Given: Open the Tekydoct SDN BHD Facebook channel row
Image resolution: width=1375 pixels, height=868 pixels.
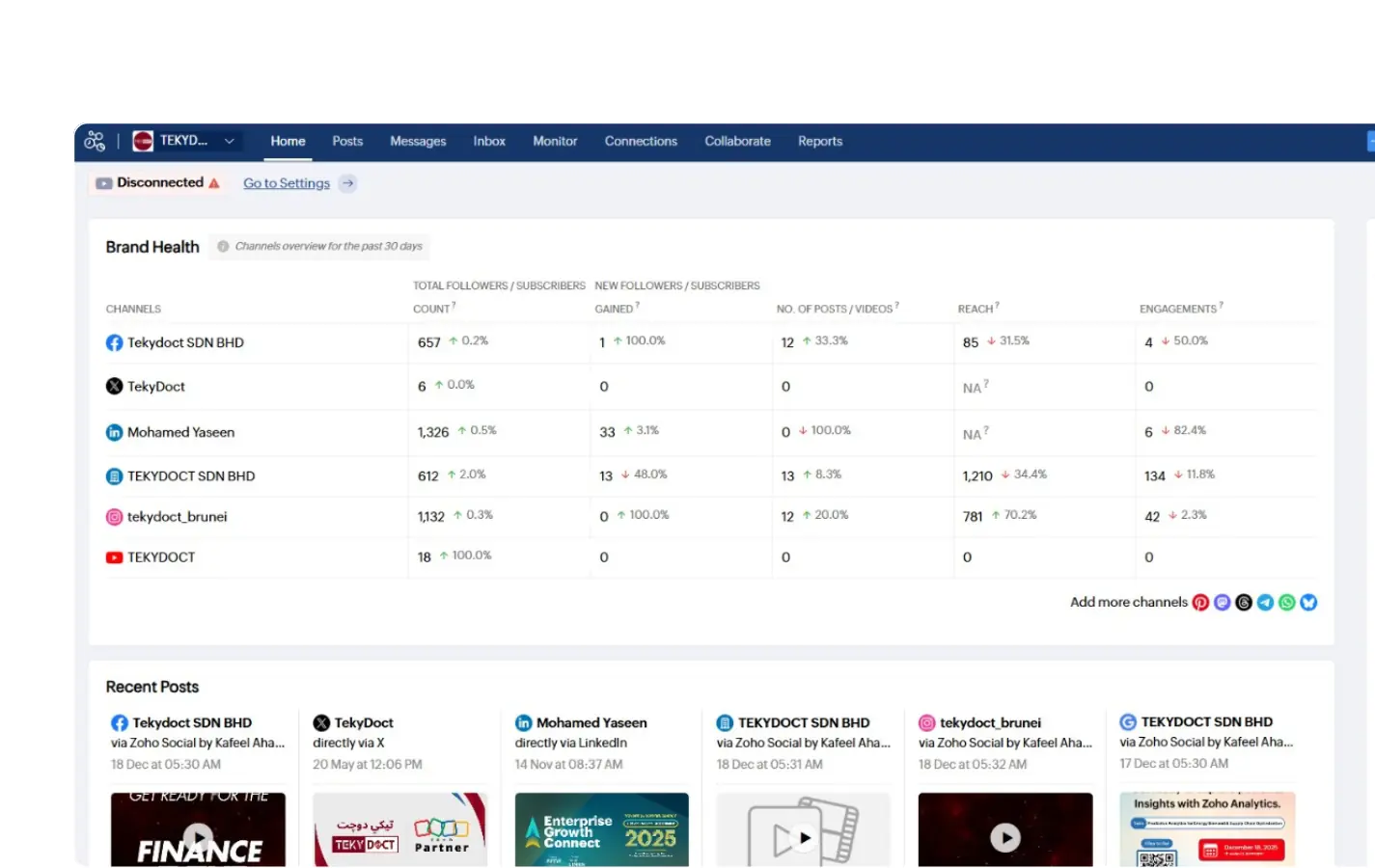Looking at the screenshot, I should pos(185,342).
